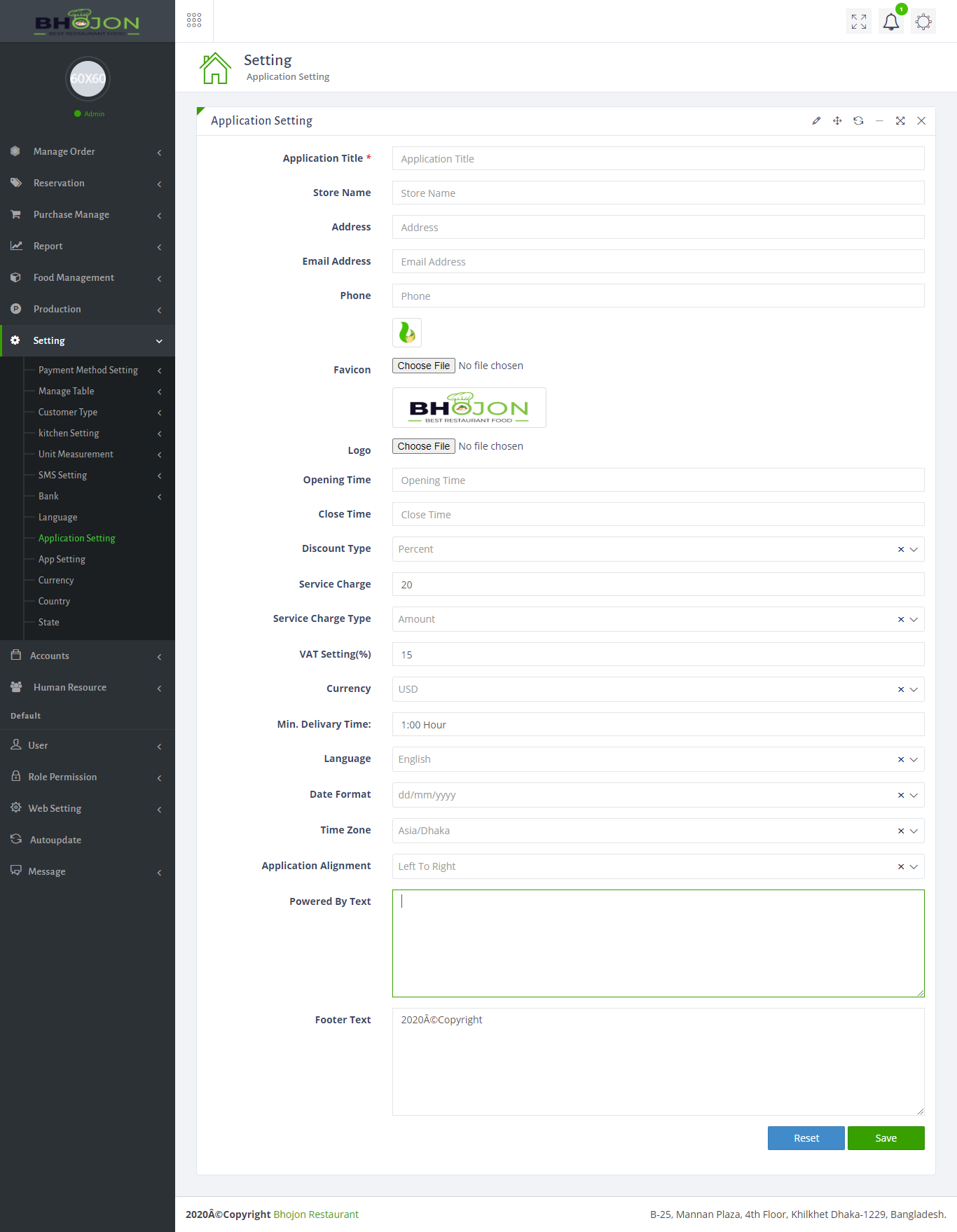Image resolution: width=957 pixels, height=1232 pixels.
Task: Choose a file for Logo
Action: coord(424,446)
